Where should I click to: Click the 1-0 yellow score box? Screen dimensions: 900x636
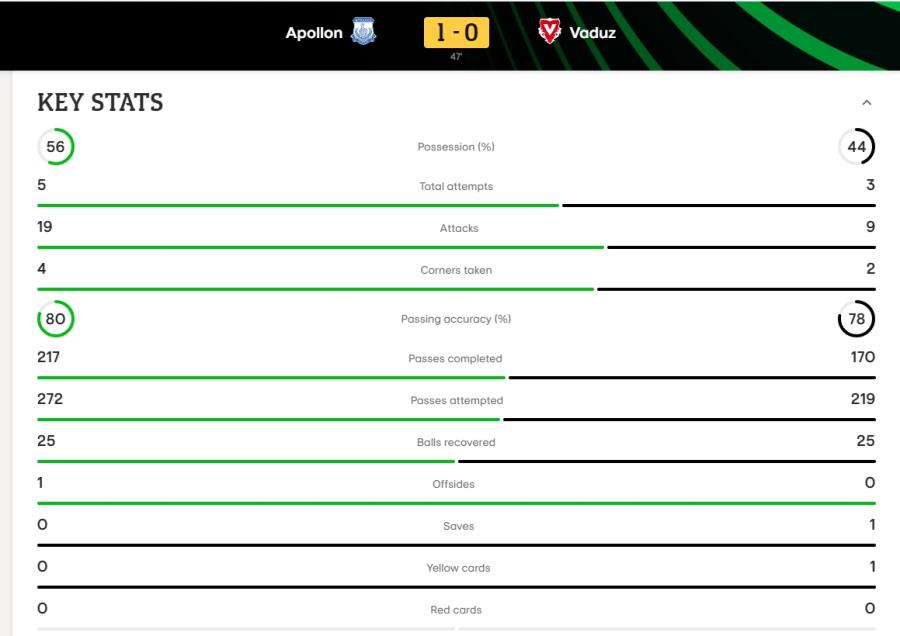coord(456,33)
